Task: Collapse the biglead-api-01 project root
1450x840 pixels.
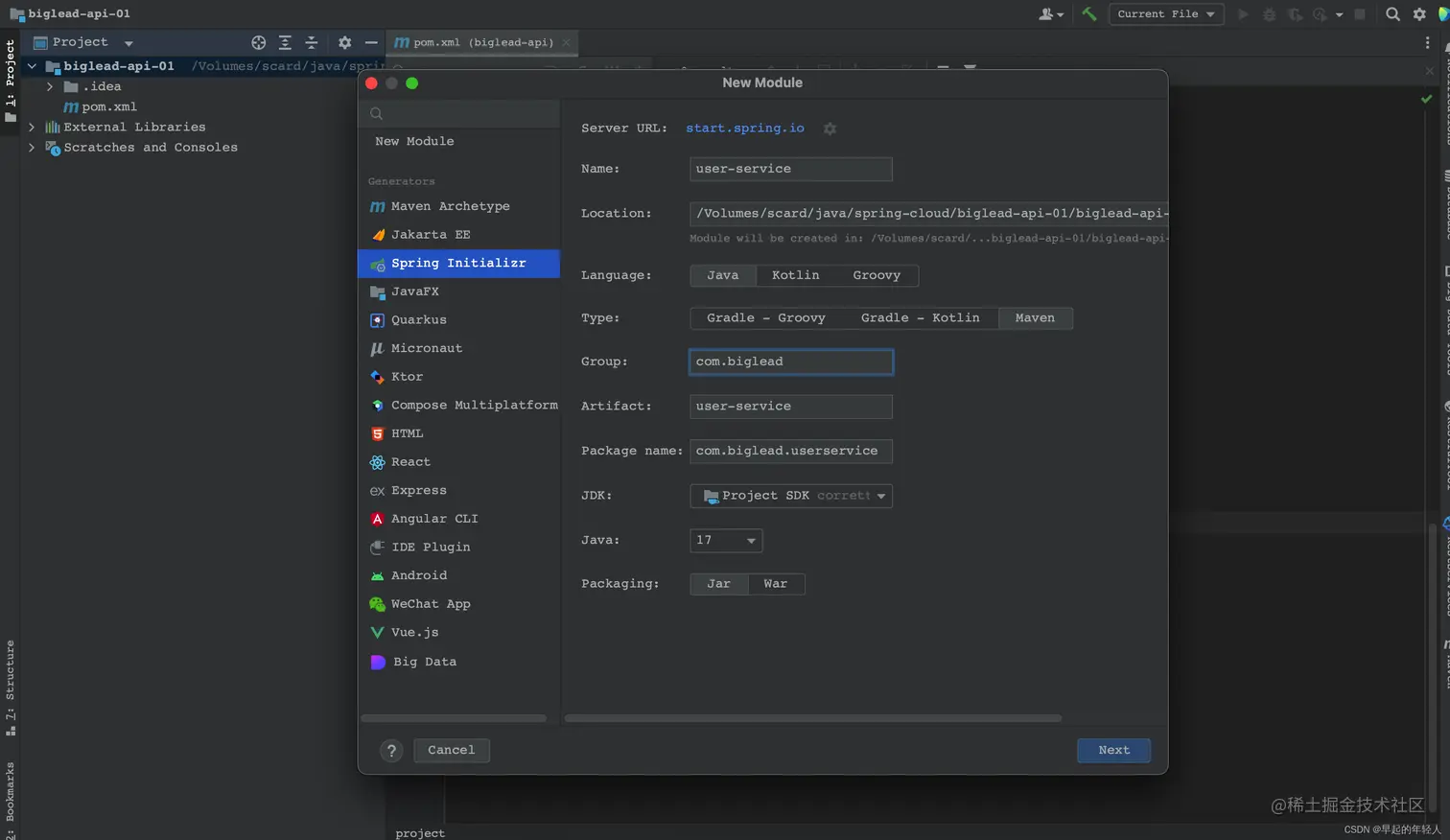Action: 32,66
